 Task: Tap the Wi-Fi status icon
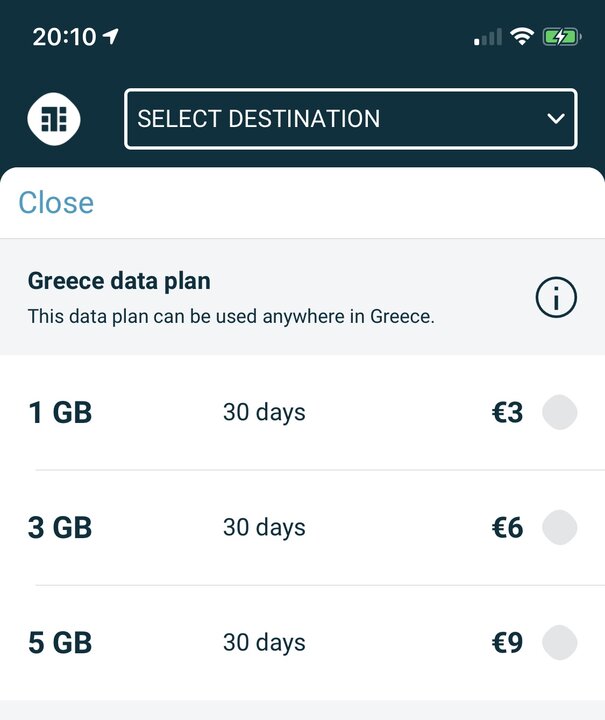pos(522,36)
